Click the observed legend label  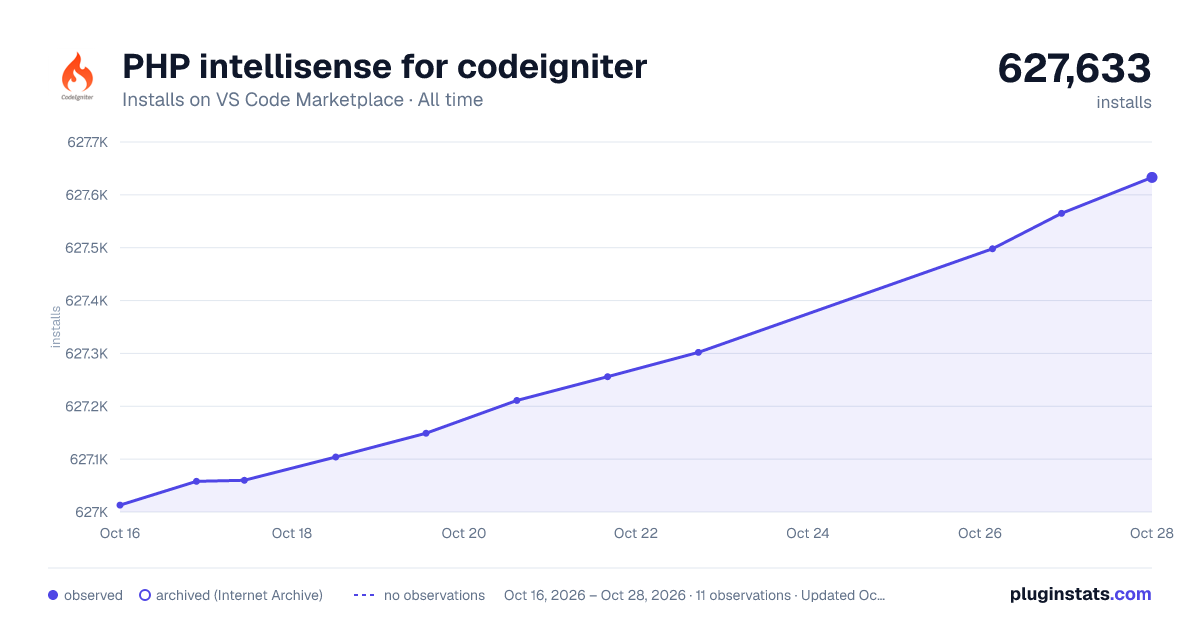(93, 595)
